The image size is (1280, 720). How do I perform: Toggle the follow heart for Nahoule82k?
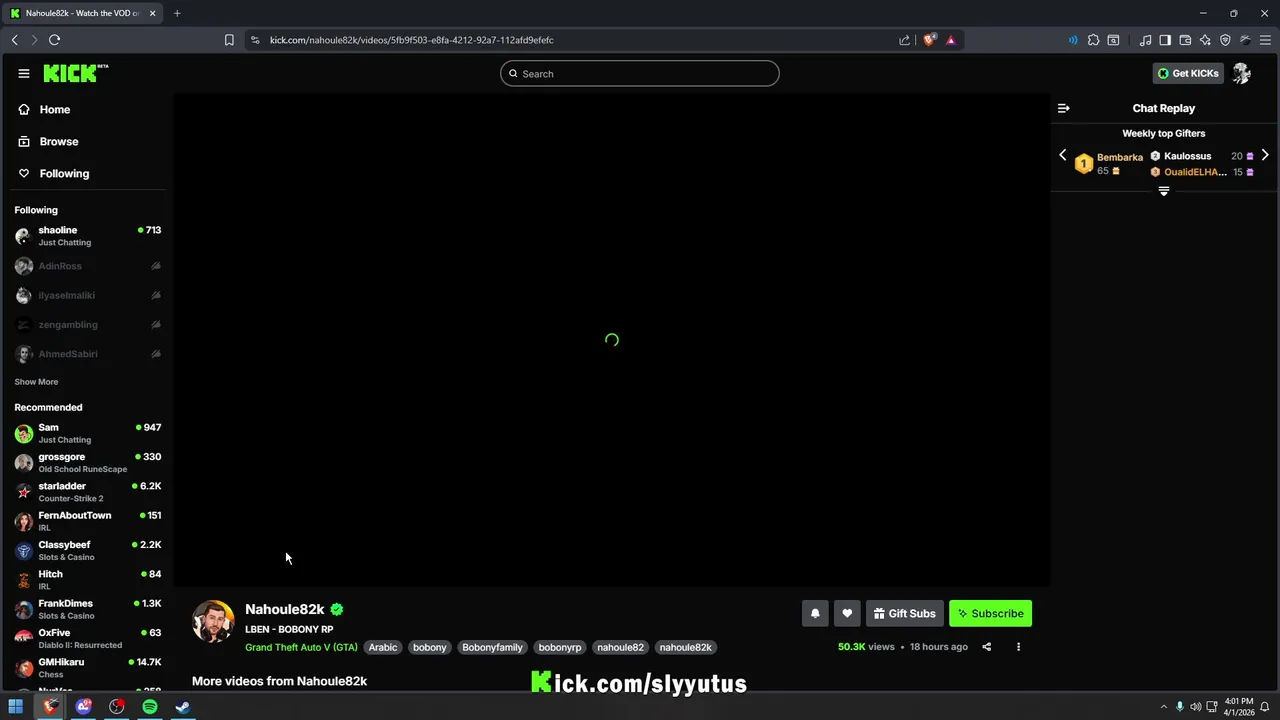click(847, 613)
